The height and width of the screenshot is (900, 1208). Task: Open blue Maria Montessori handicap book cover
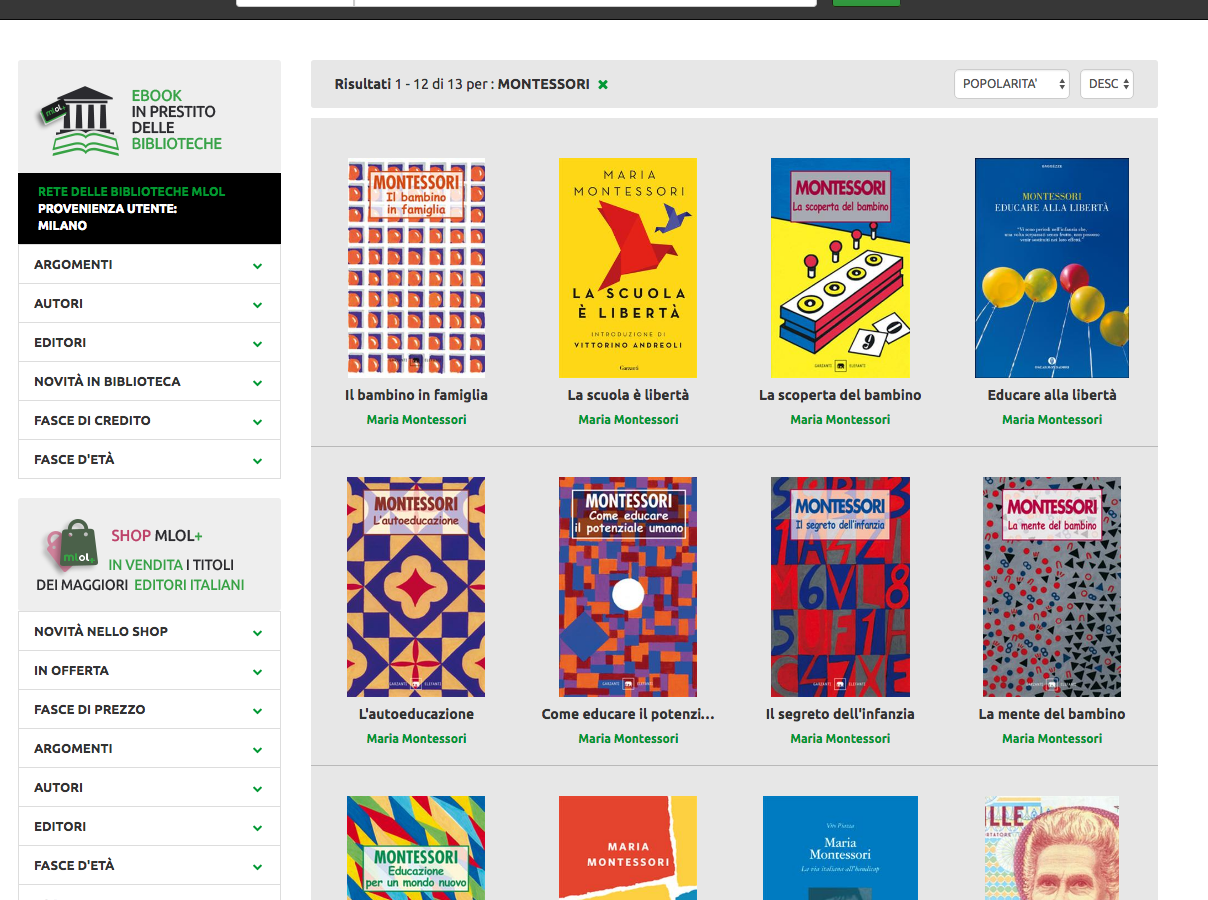(840, 848)
